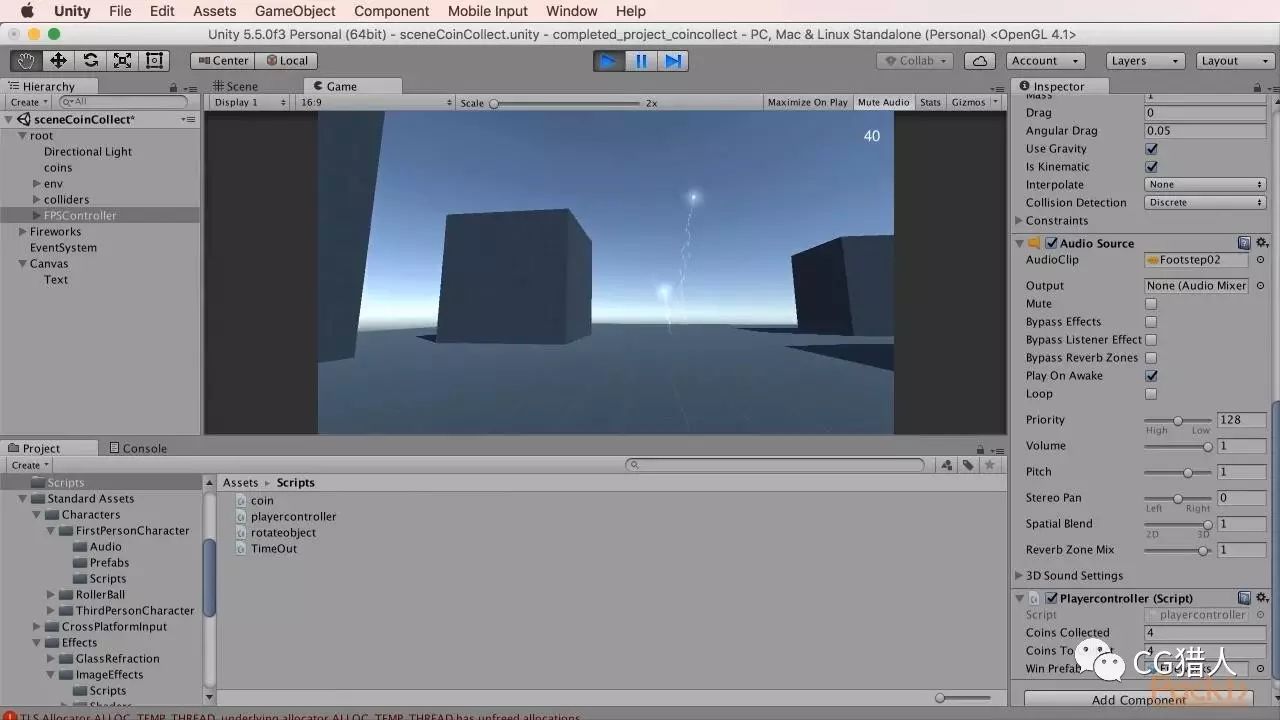Expand the Fireworks hierarchy item

[22, 232]
